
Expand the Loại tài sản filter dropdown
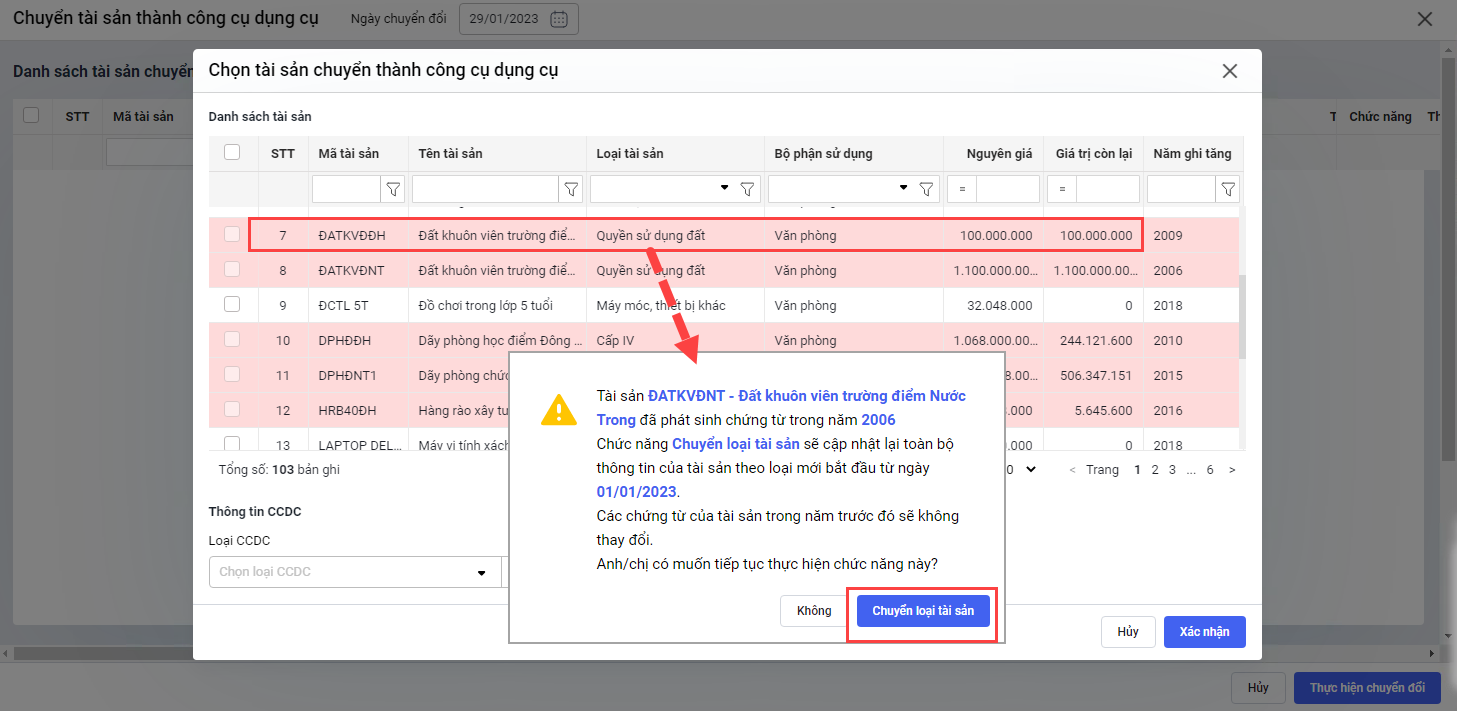724,189
